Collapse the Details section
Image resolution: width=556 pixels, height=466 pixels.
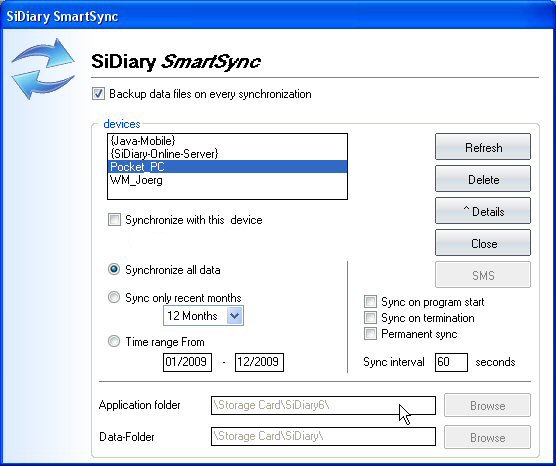483,211
